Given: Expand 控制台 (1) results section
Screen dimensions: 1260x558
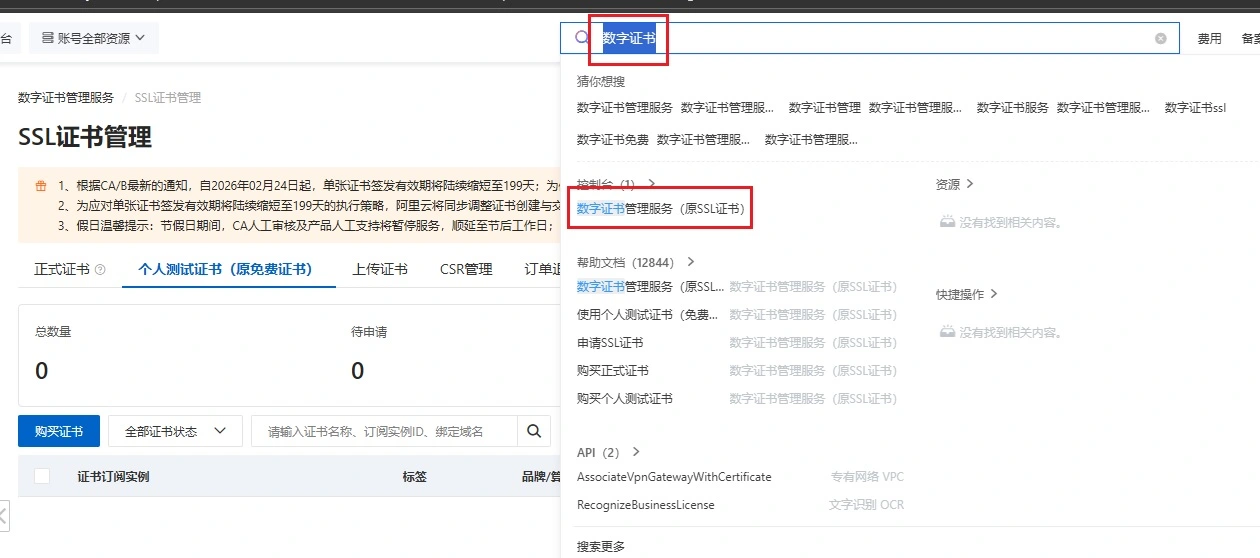Looking at the screenshot, I should pos(652,184).
